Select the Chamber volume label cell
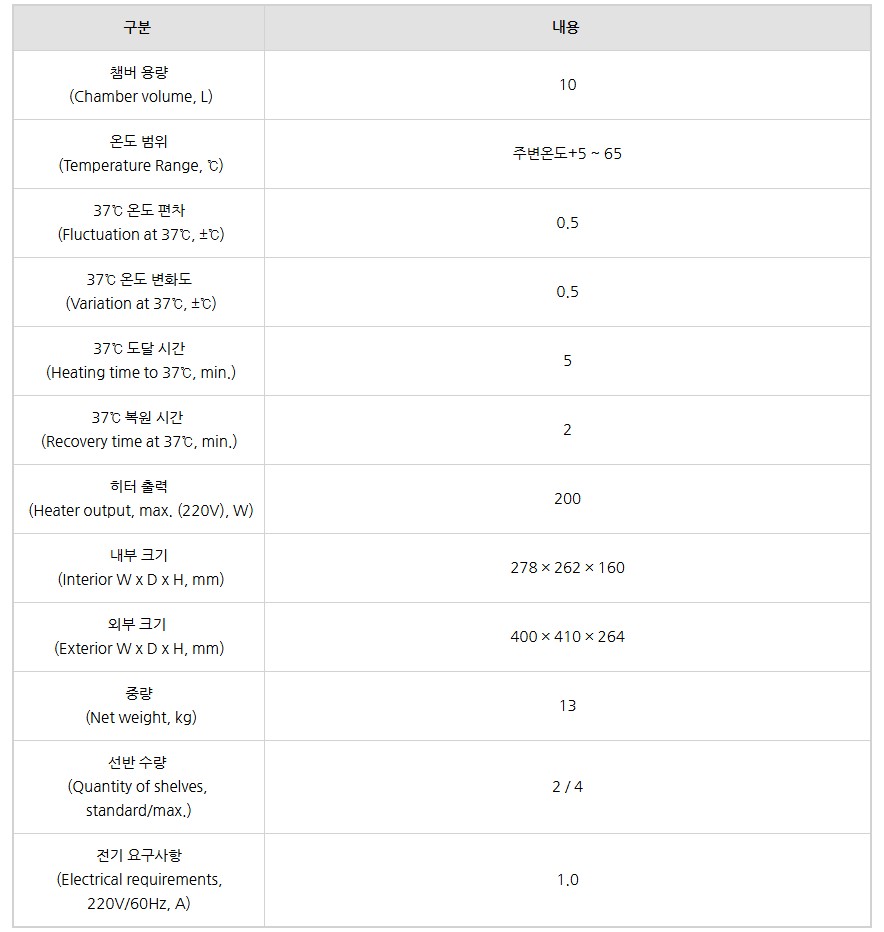 point(140,85)
